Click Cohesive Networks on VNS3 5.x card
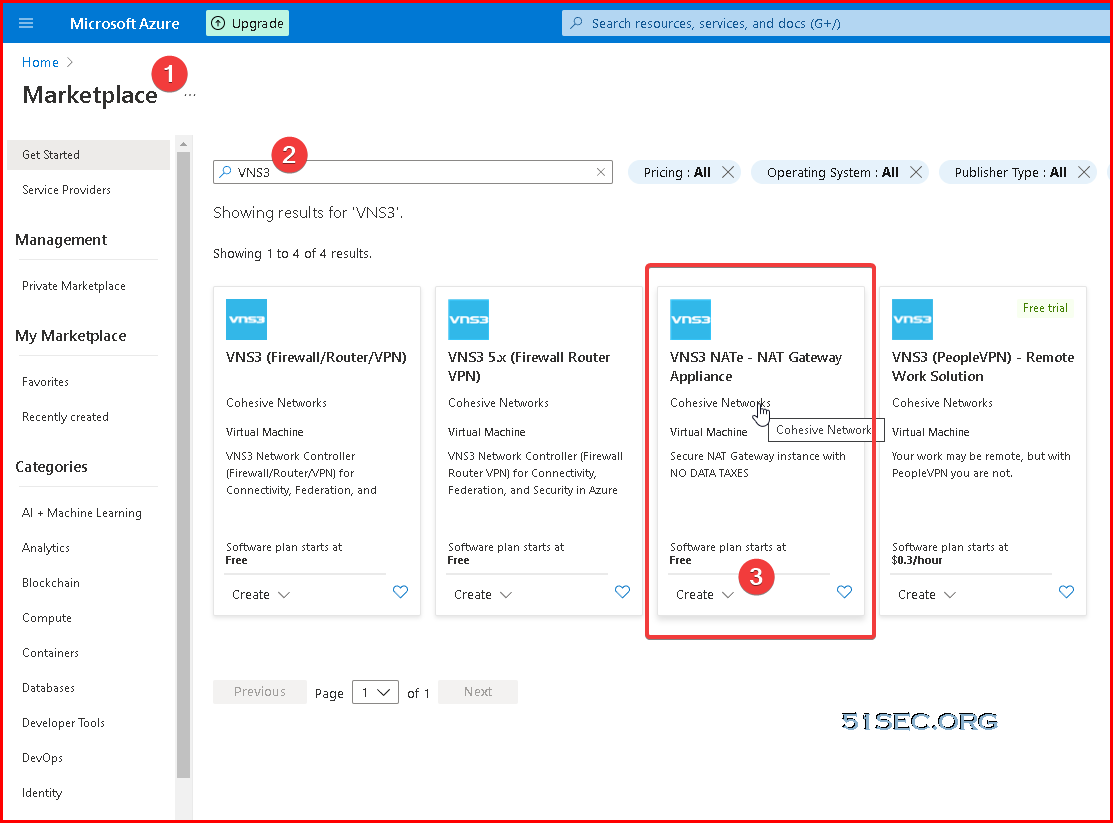 (498, 403)
